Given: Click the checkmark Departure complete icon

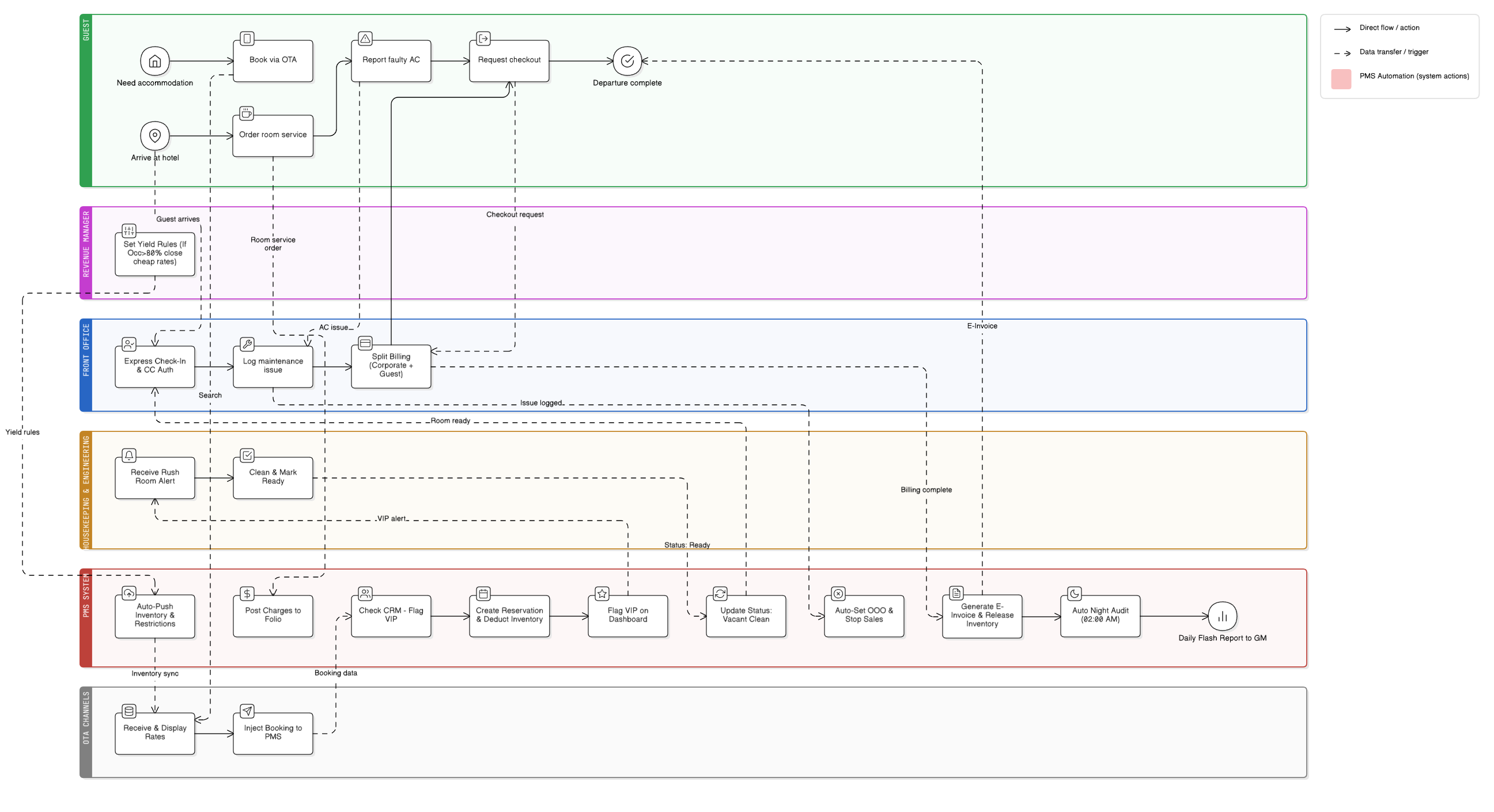Looking at the screenshot, I should [x=627, y=61].
